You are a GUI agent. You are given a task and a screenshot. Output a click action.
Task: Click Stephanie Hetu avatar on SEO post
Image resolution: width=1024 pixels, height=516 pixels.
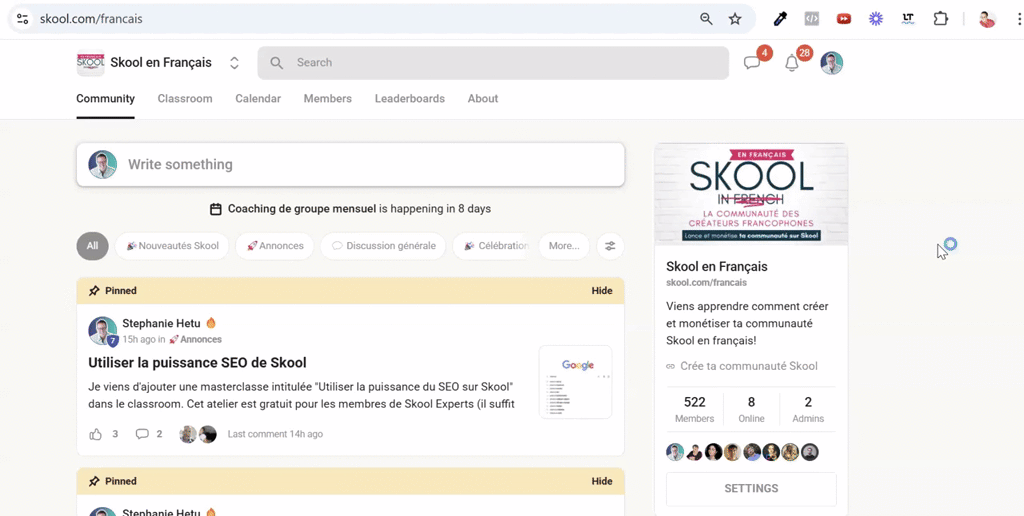(103, 331)
